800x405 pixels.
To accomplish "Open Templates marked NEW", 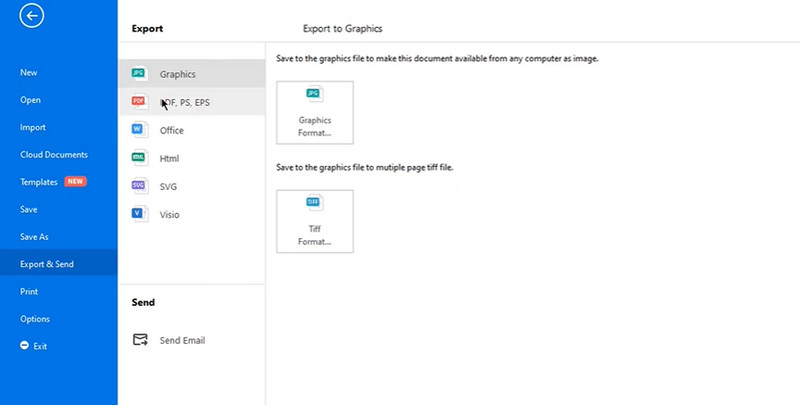I will click(40, 182).
